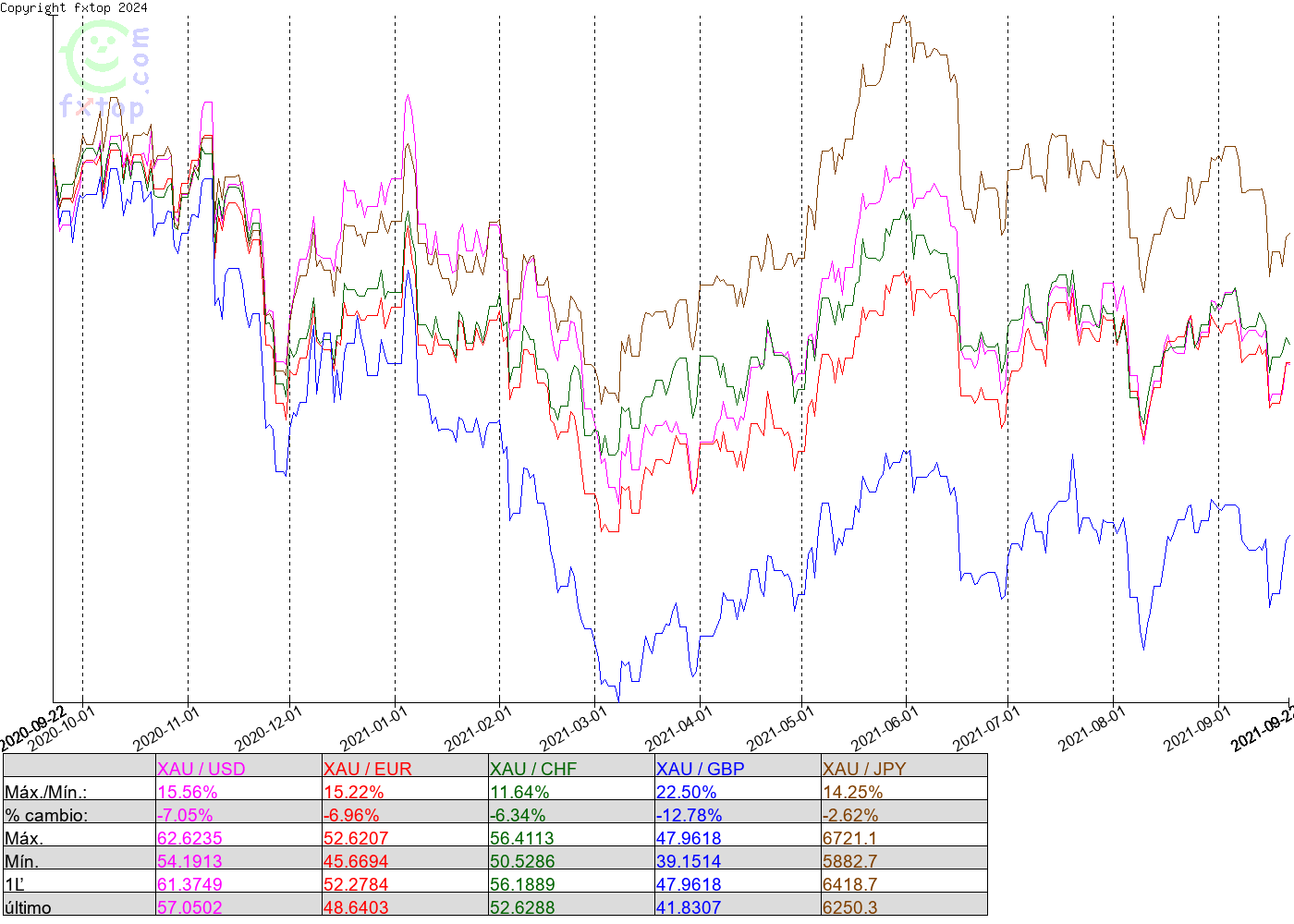
Task: Click the 15.56% USD max/min value
Action: [x=188, y=793]
